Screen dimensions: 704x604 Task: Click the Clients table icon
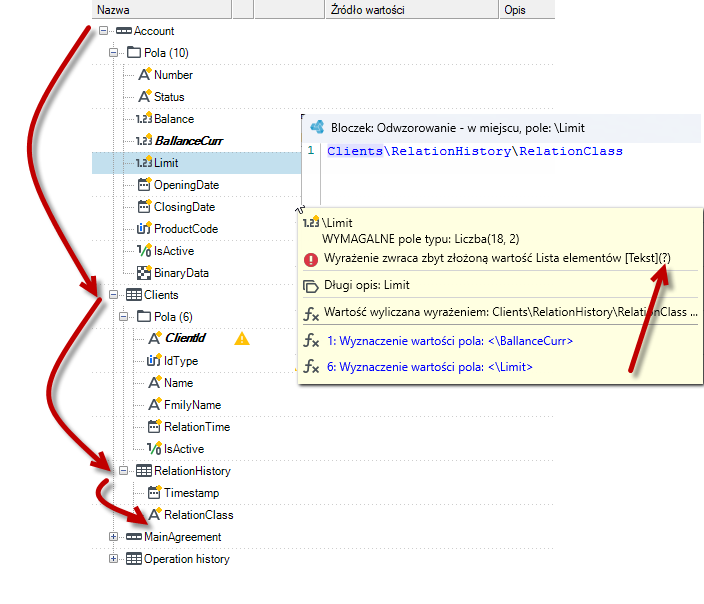pyautogui.click(x=134, y=295)
